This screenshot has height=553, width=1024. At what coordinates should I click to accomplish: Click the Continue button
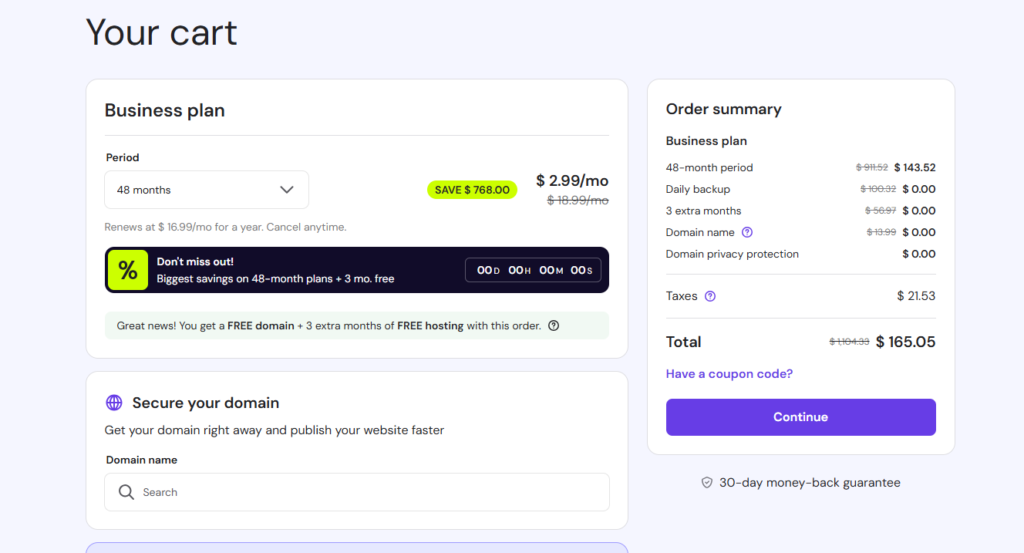click(801, 417)
